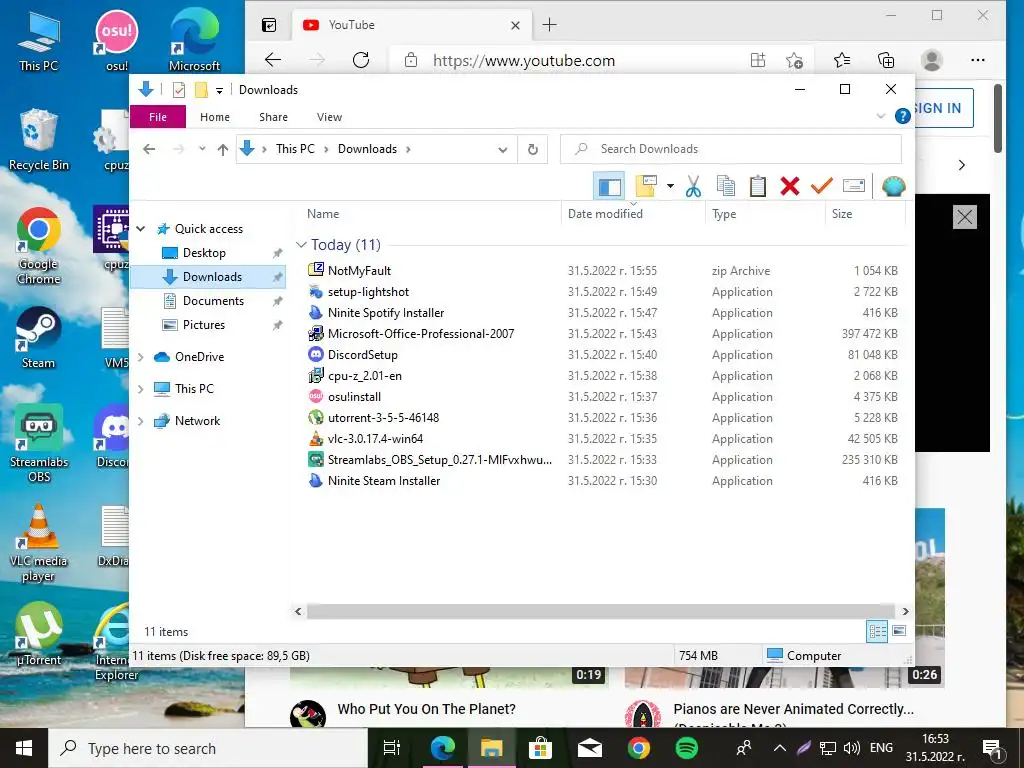Image resolution: width=1024 pixels, height=768 pixels.
Task: Switch to details view layout button
Action: [877, 631]
